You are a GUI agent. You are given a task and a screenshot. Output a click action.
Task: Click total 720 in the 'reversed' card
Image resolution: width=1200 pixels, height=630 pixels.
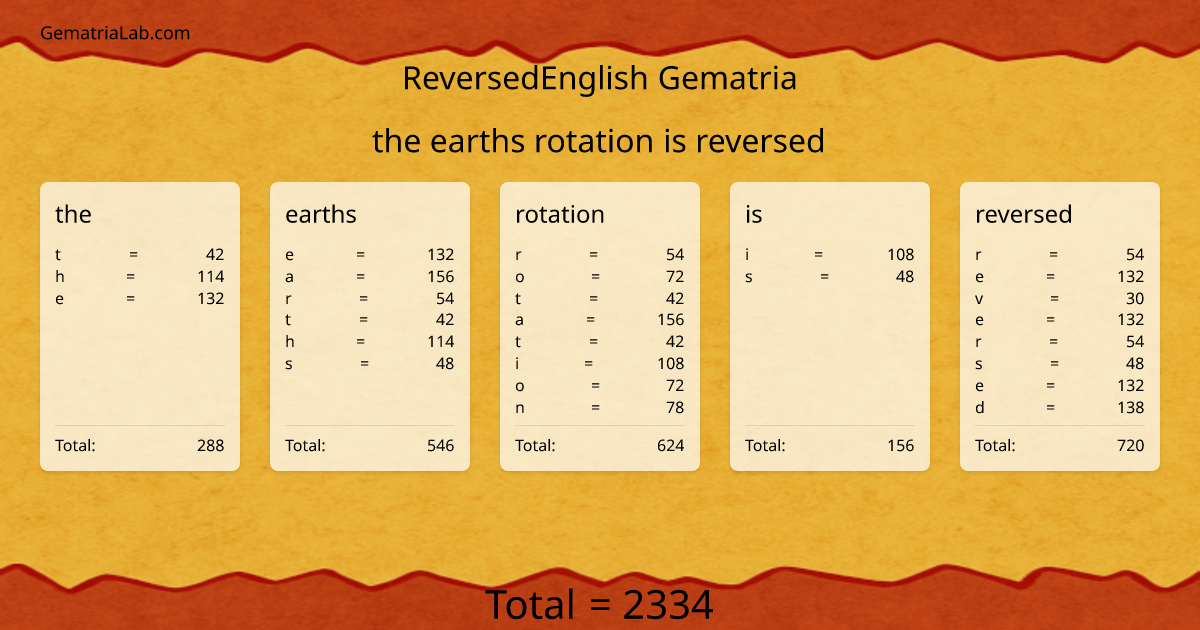1131,446
